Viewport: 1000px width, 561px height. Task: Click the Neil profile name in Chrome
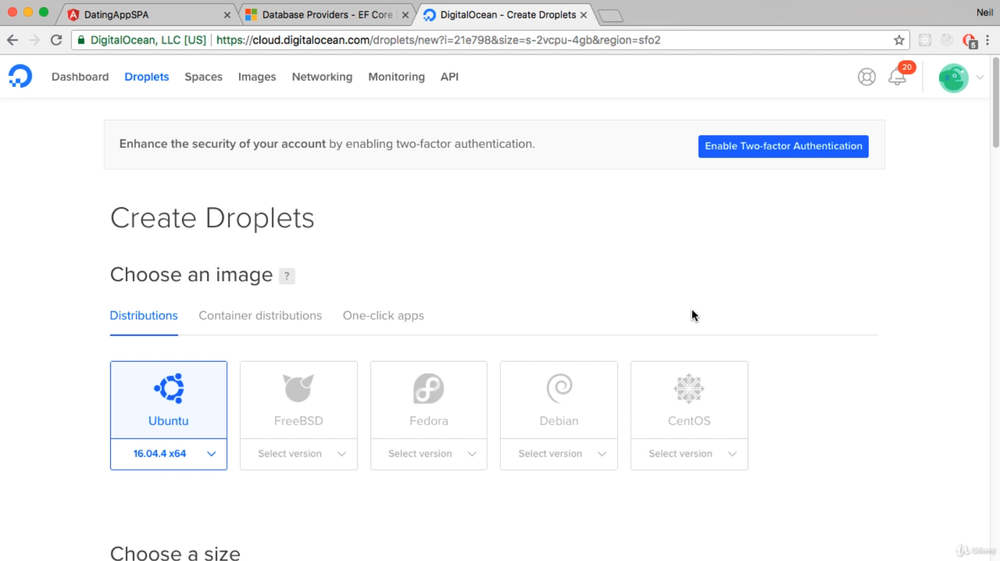(x=984, y=13)
